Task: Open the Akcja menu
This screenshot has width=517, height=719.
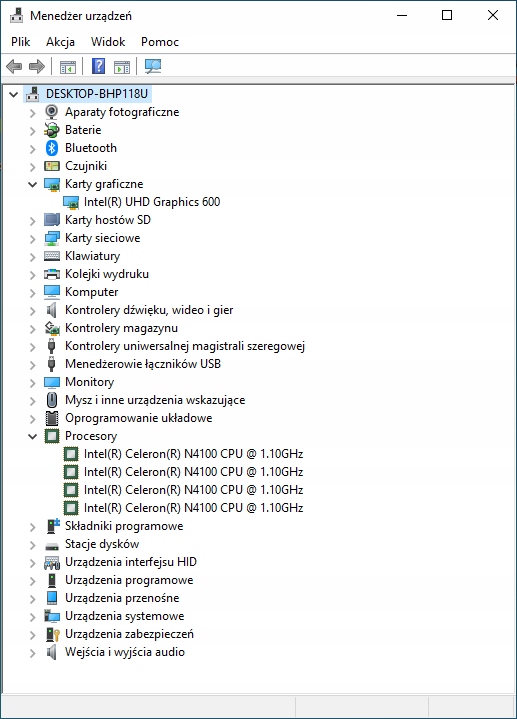Action: 60,42
